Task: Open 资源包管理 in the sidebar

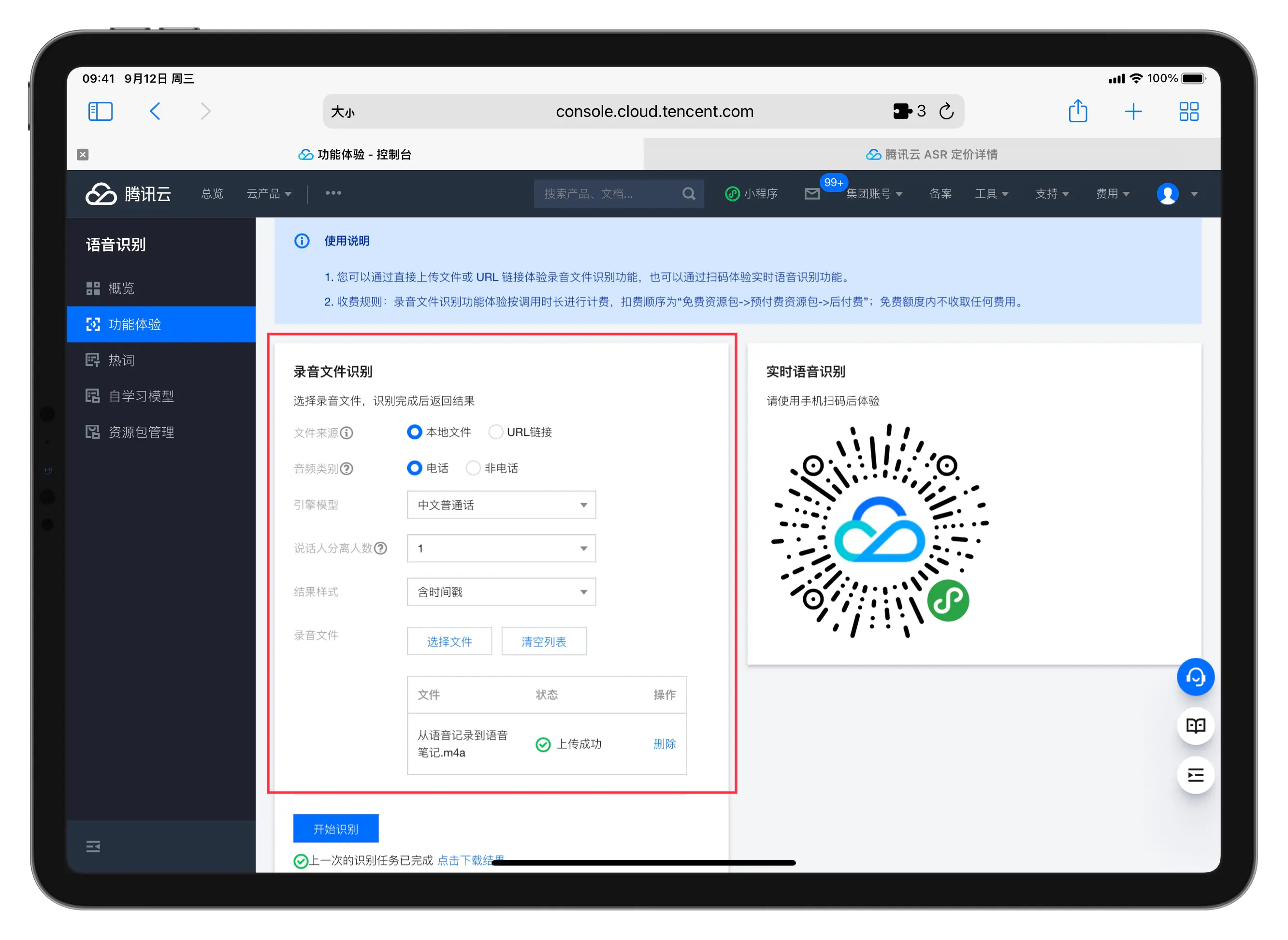Action: pos(161,432)
